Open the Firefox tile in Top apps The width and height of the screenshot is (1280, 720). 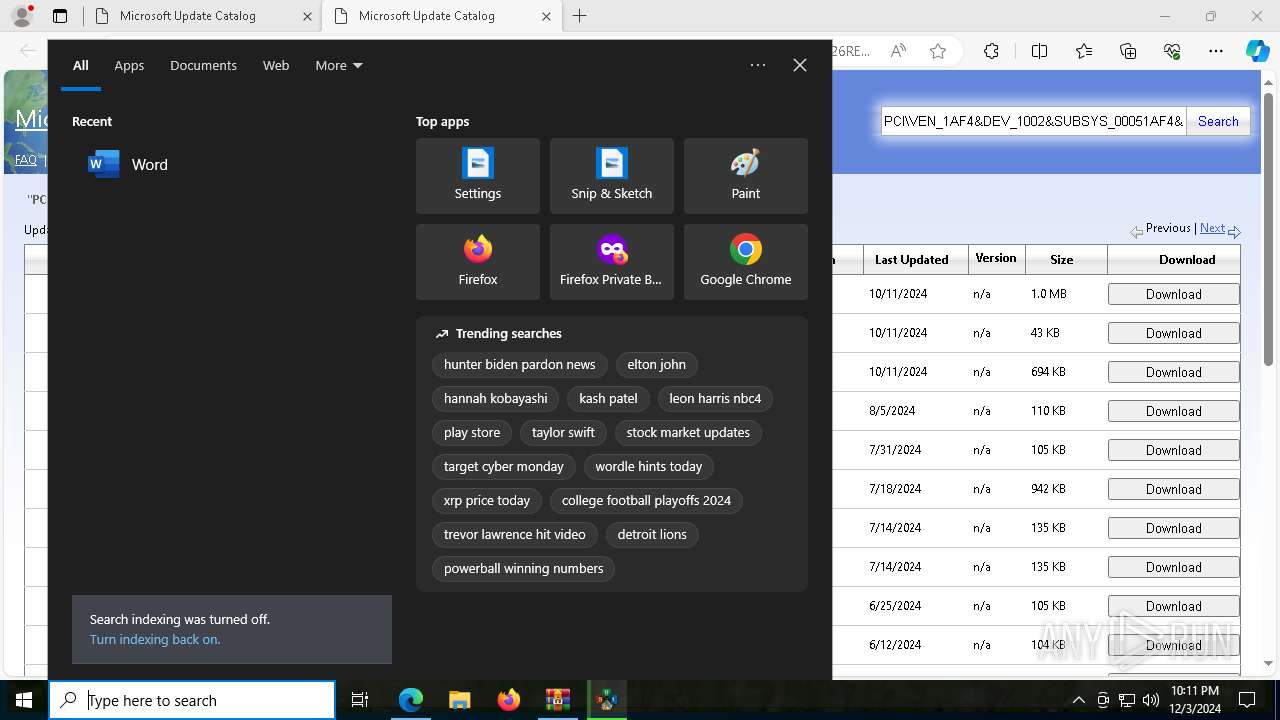pyautogui.click(x=478, y=262)
